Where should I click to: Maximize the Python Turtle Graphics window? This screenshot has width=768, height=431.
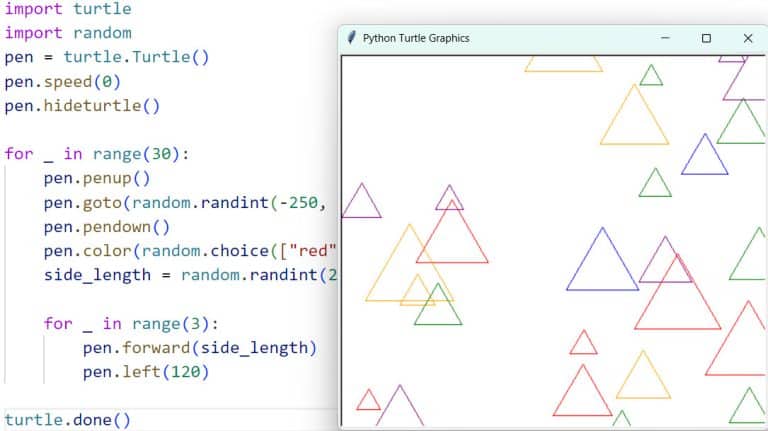point(706,38)
